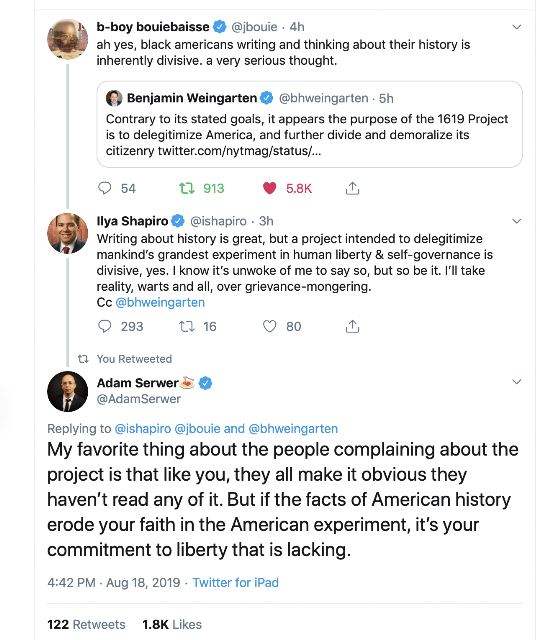556x640 pixels.
Task: Reply to Ilya Shapiro's tweet
Action: pos(105,326)
